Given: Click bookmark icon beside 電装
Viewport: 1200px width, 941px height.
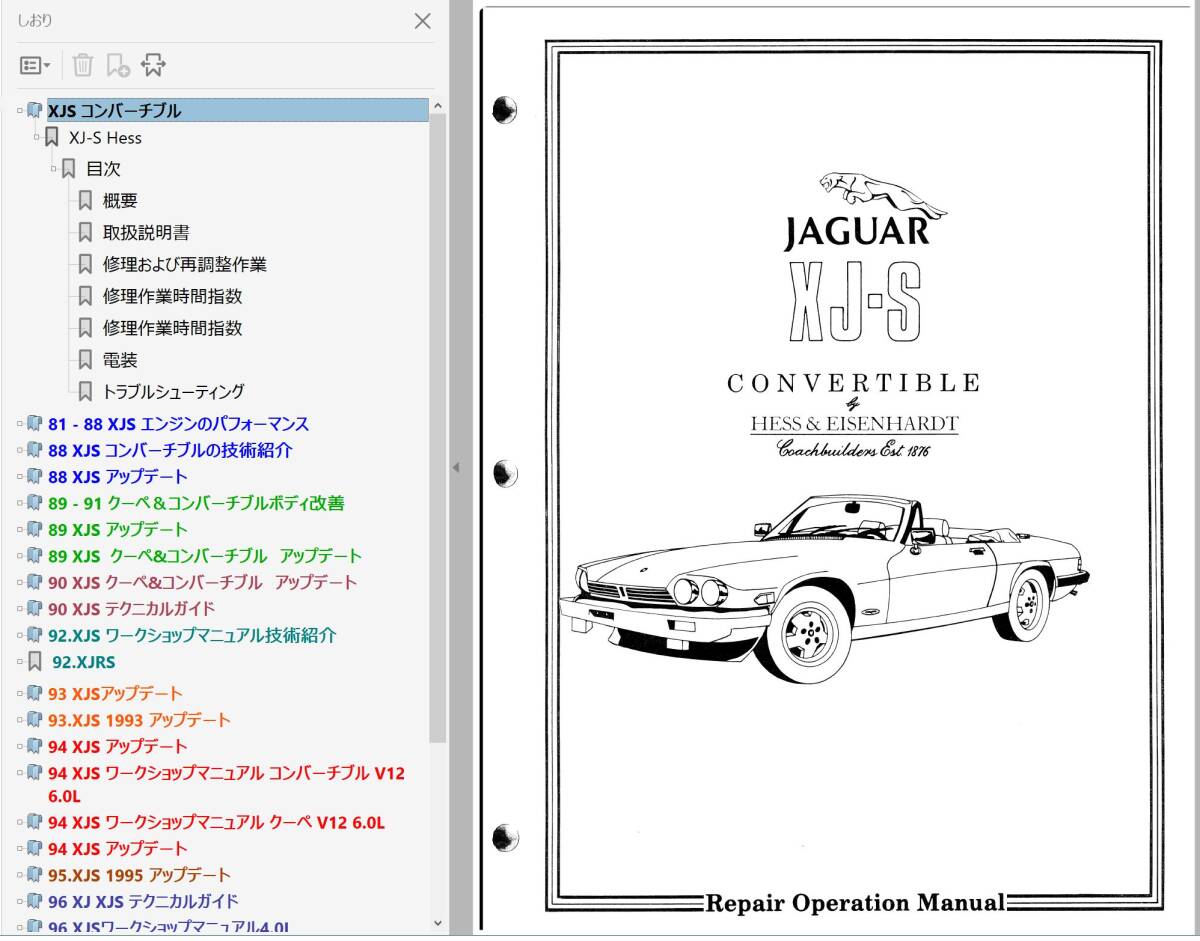Looking at the screenshot, I should coord(85,360).
